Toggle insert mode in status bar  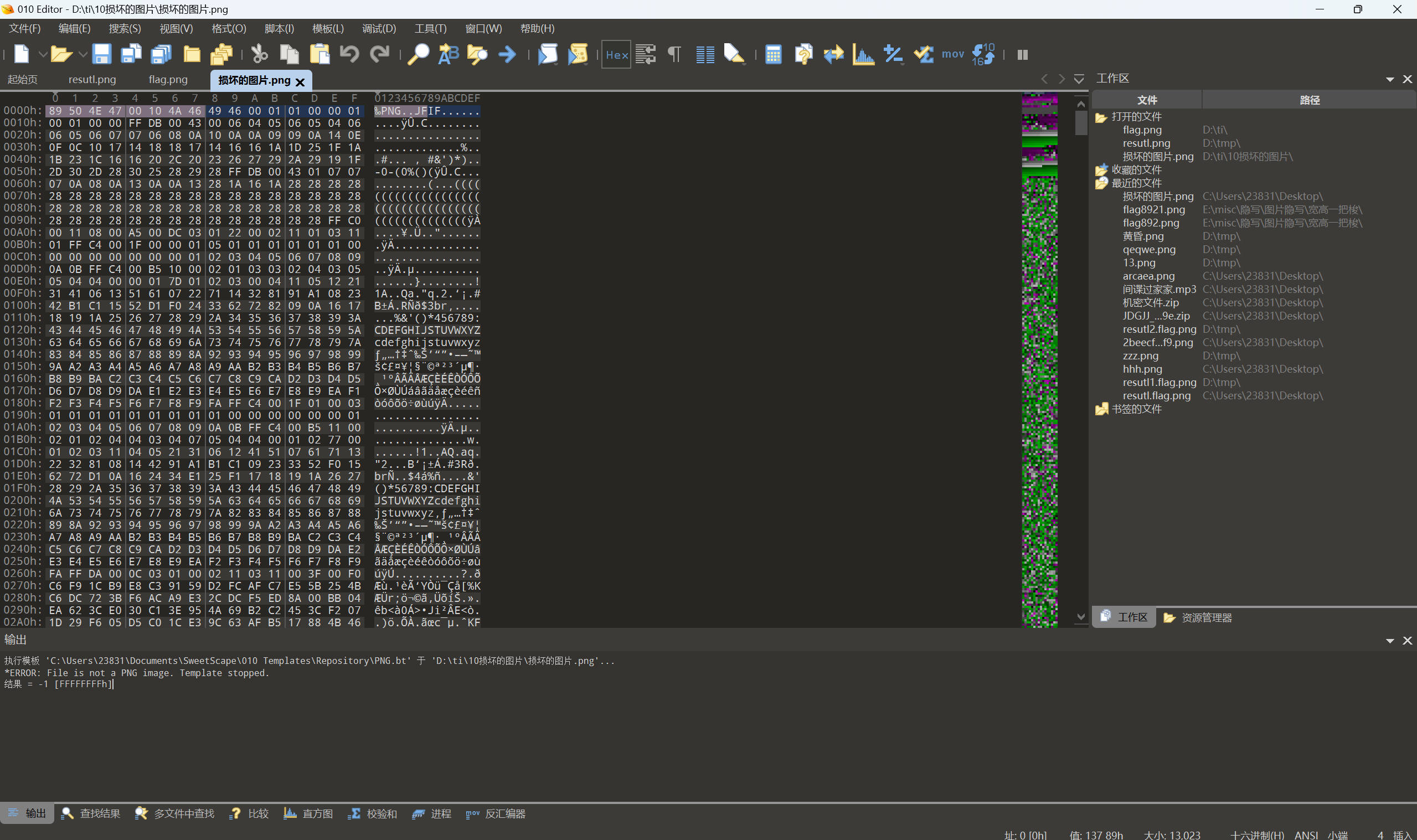[1402, 835]
